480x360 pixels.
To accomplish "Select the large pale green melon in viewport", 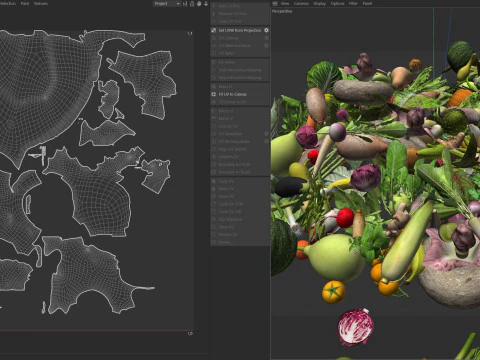I will (x=335, y=257).
